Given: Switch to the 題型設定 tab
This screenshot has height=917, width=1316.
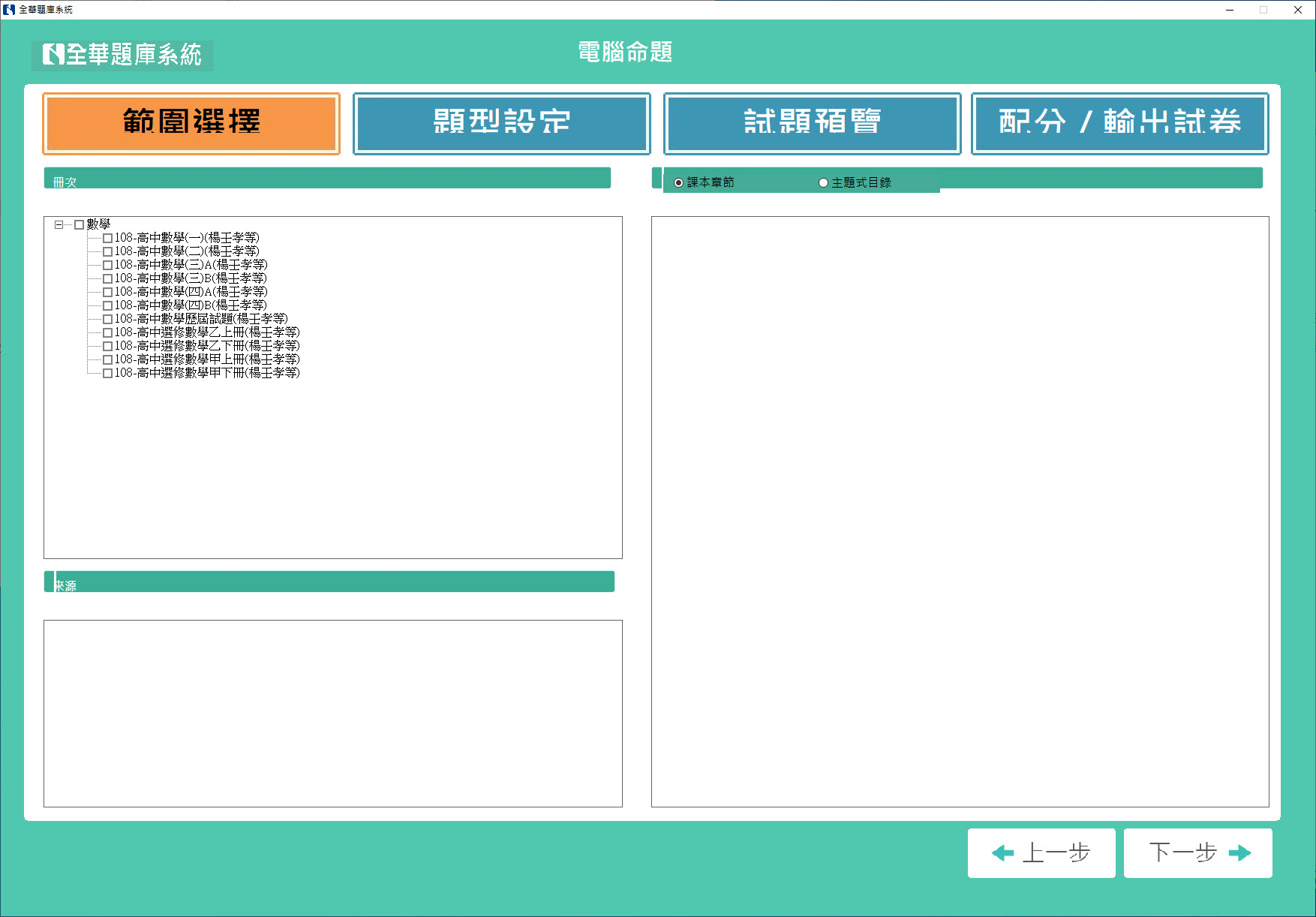Looking at the screenshot, I should (x=502, y=124).
